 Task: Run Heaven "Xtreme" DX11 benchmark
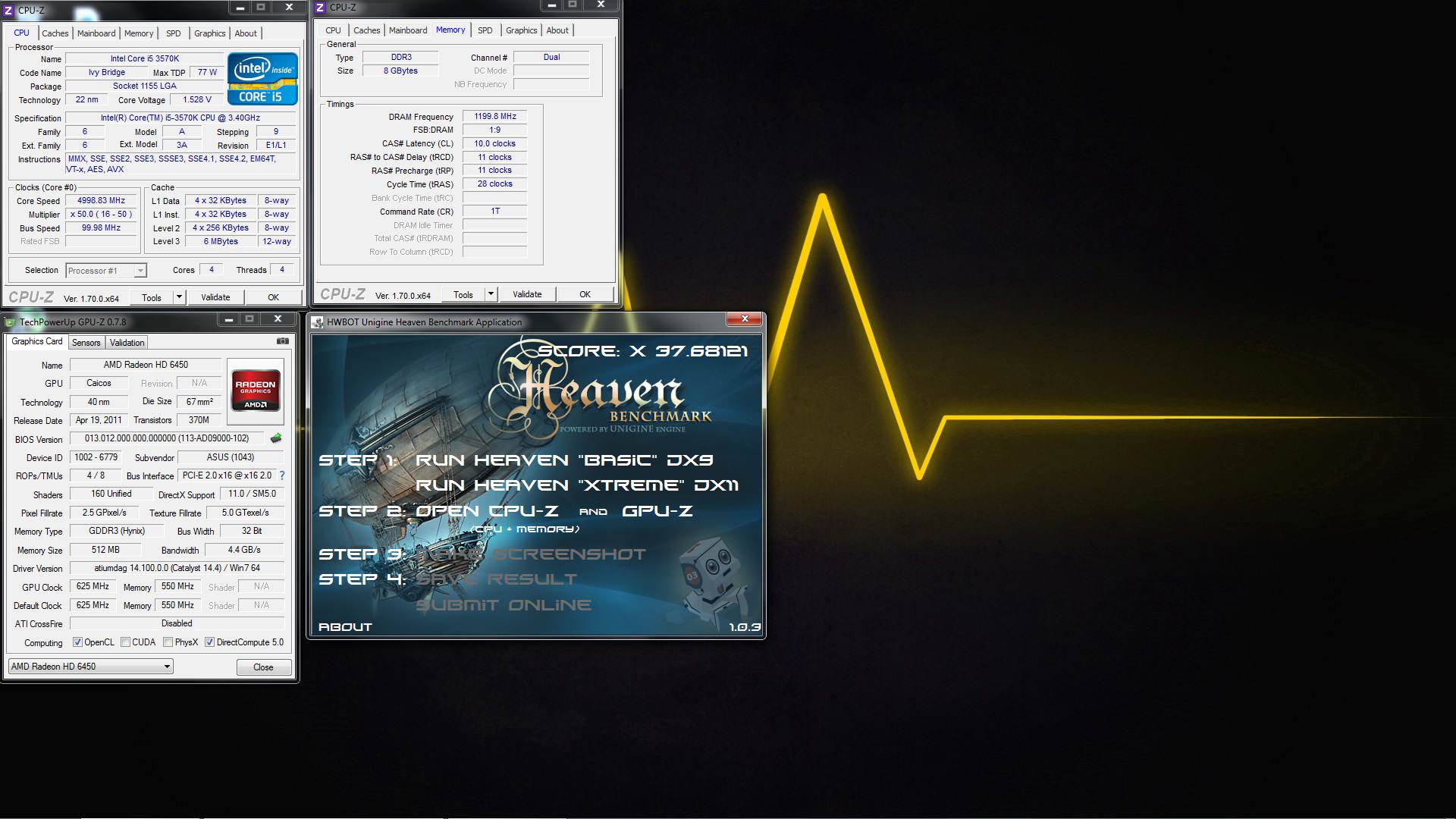tap(577, 485)
